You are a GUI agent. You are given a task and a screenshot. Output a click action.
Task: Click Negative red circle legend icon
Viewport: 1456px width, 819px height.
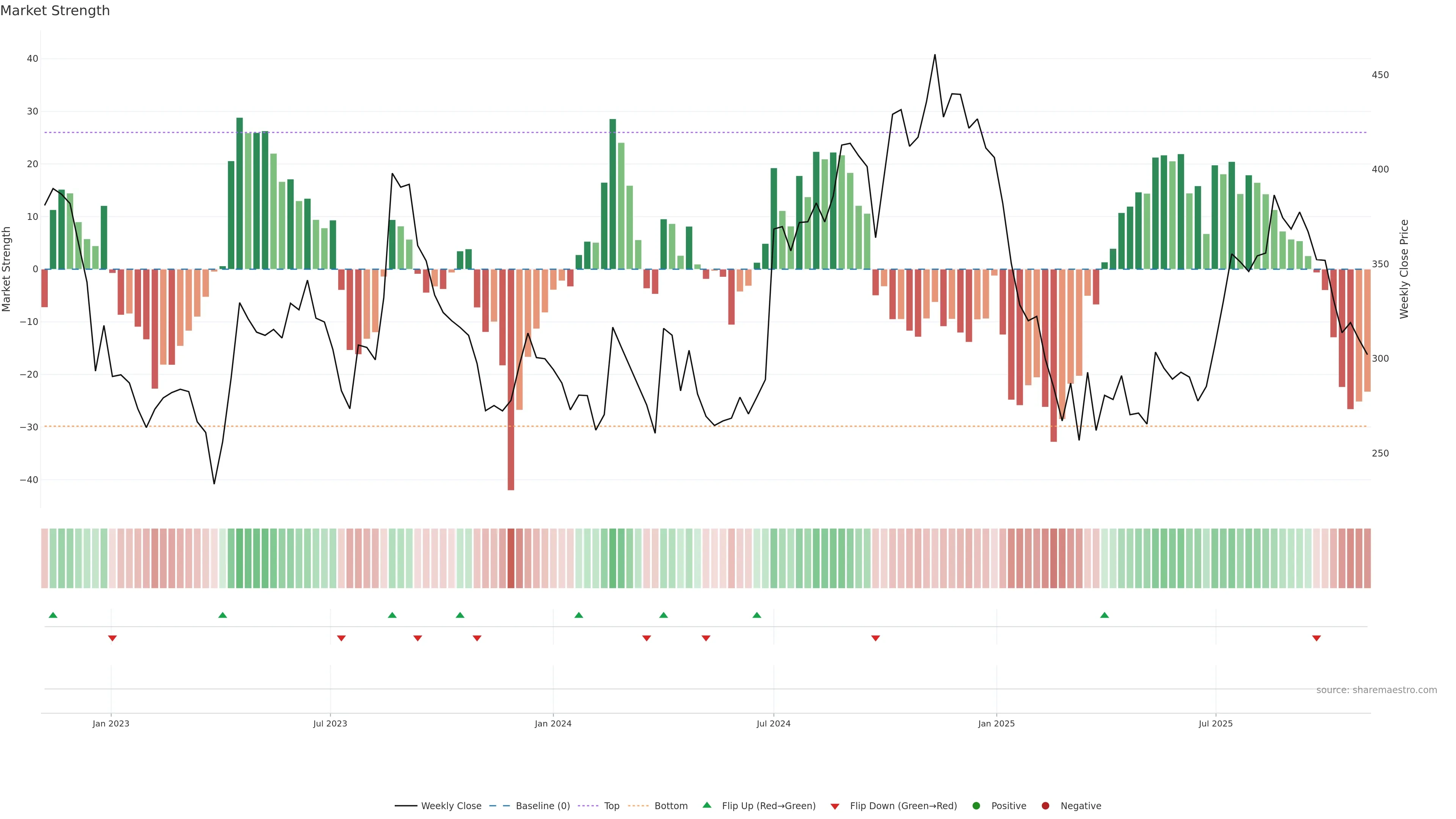1045,805
